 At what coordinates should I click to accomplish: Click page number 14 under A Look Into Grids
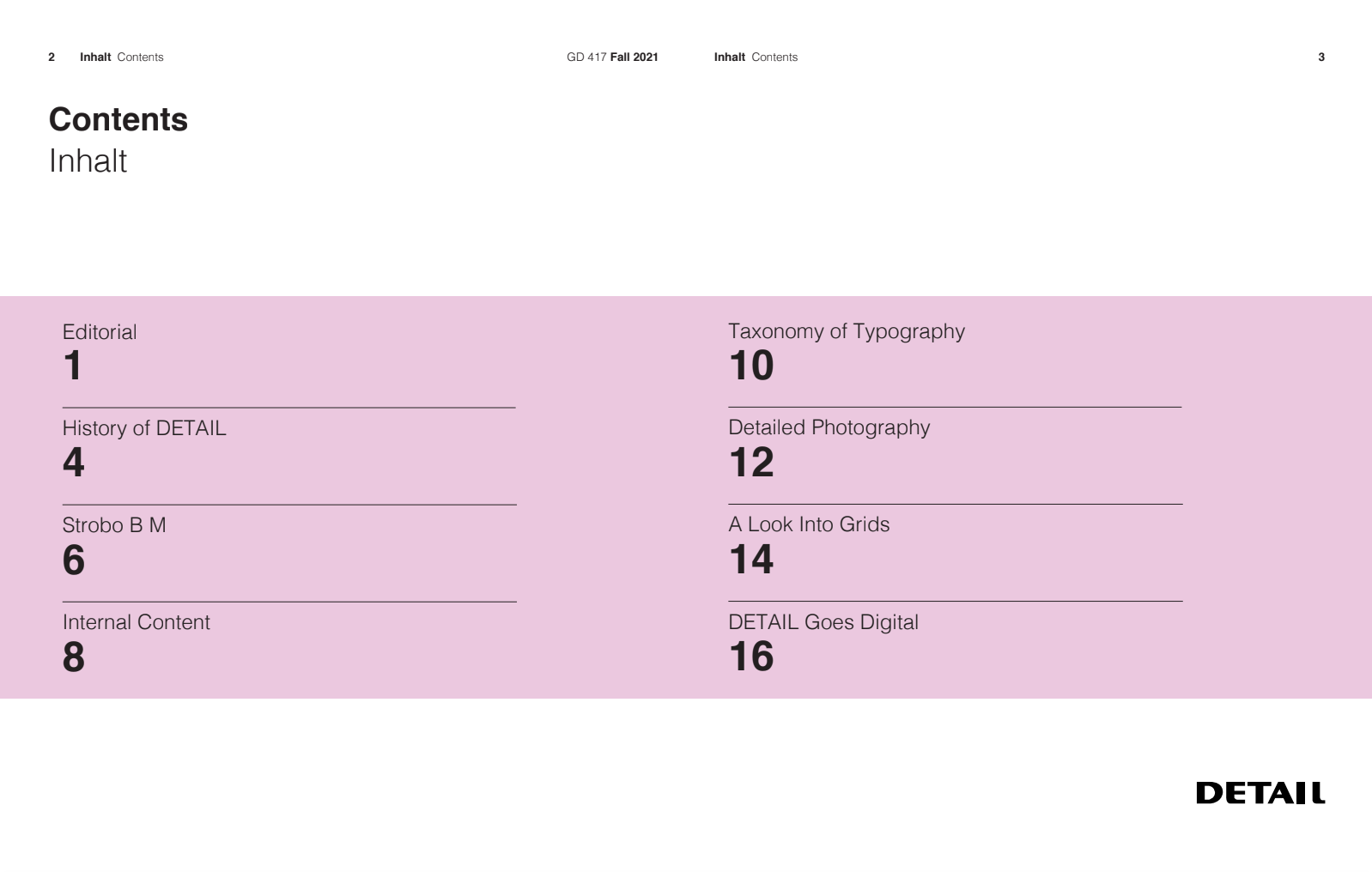[x=751, y=560]
